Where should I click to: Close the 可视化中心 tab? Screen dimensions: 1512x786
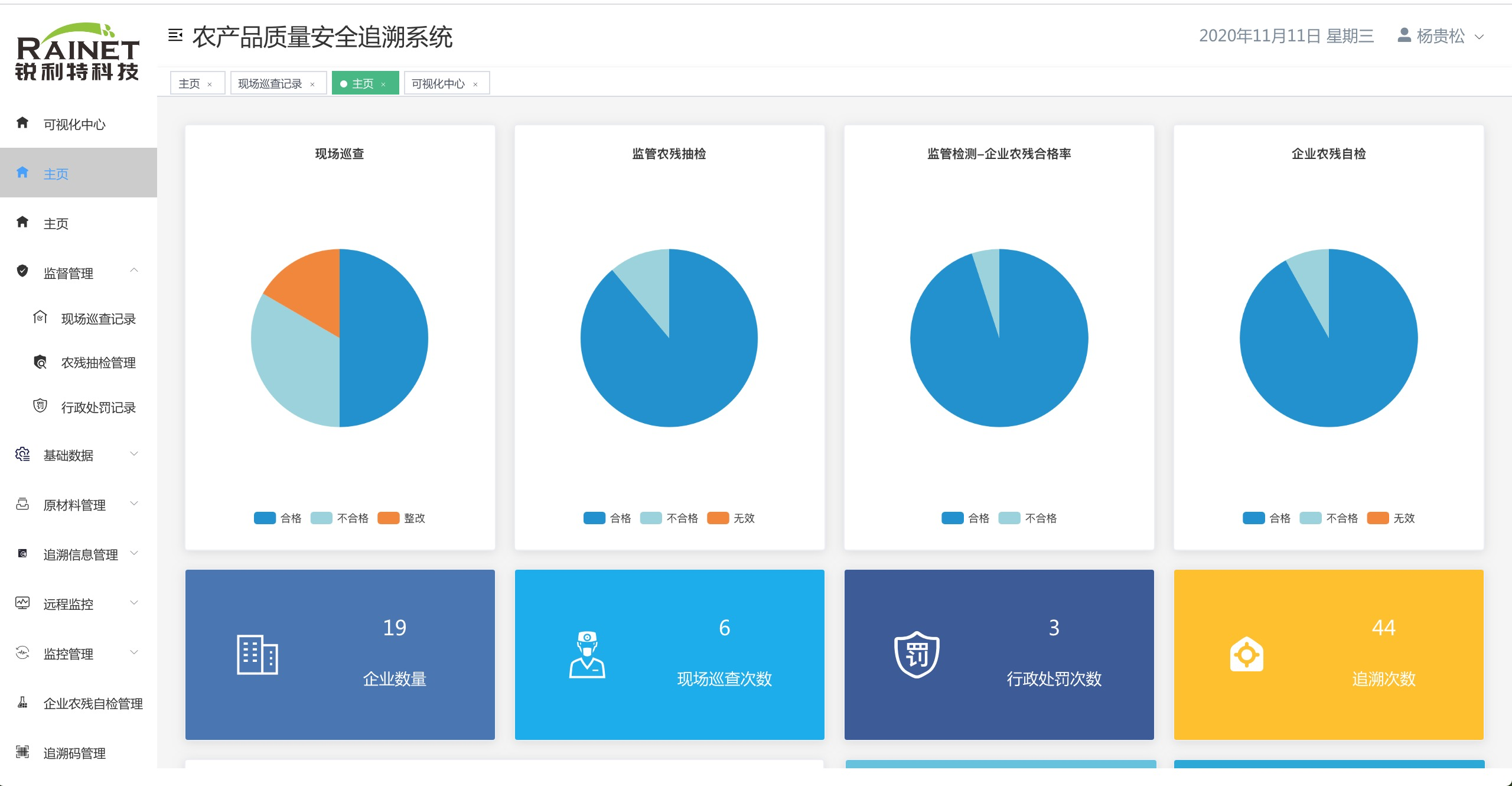point(475,85)
